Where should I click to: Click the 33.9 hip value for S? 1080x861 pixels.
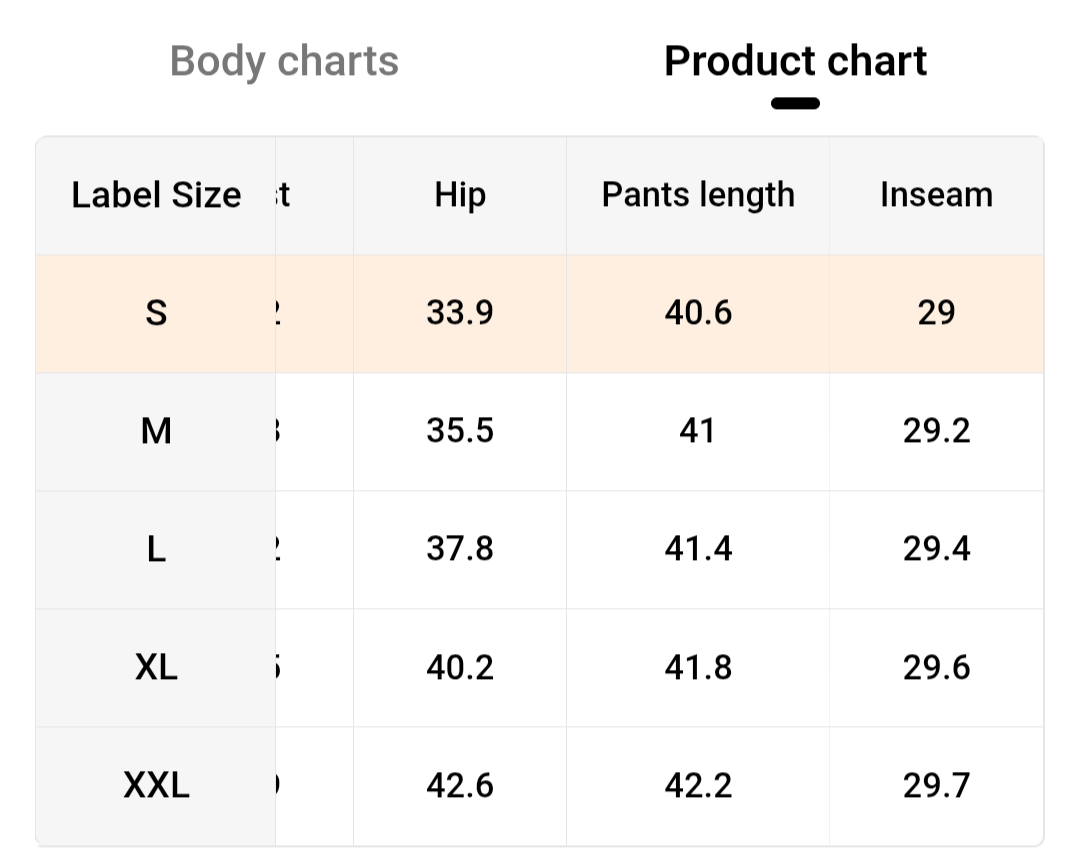[x=460, y=313]
